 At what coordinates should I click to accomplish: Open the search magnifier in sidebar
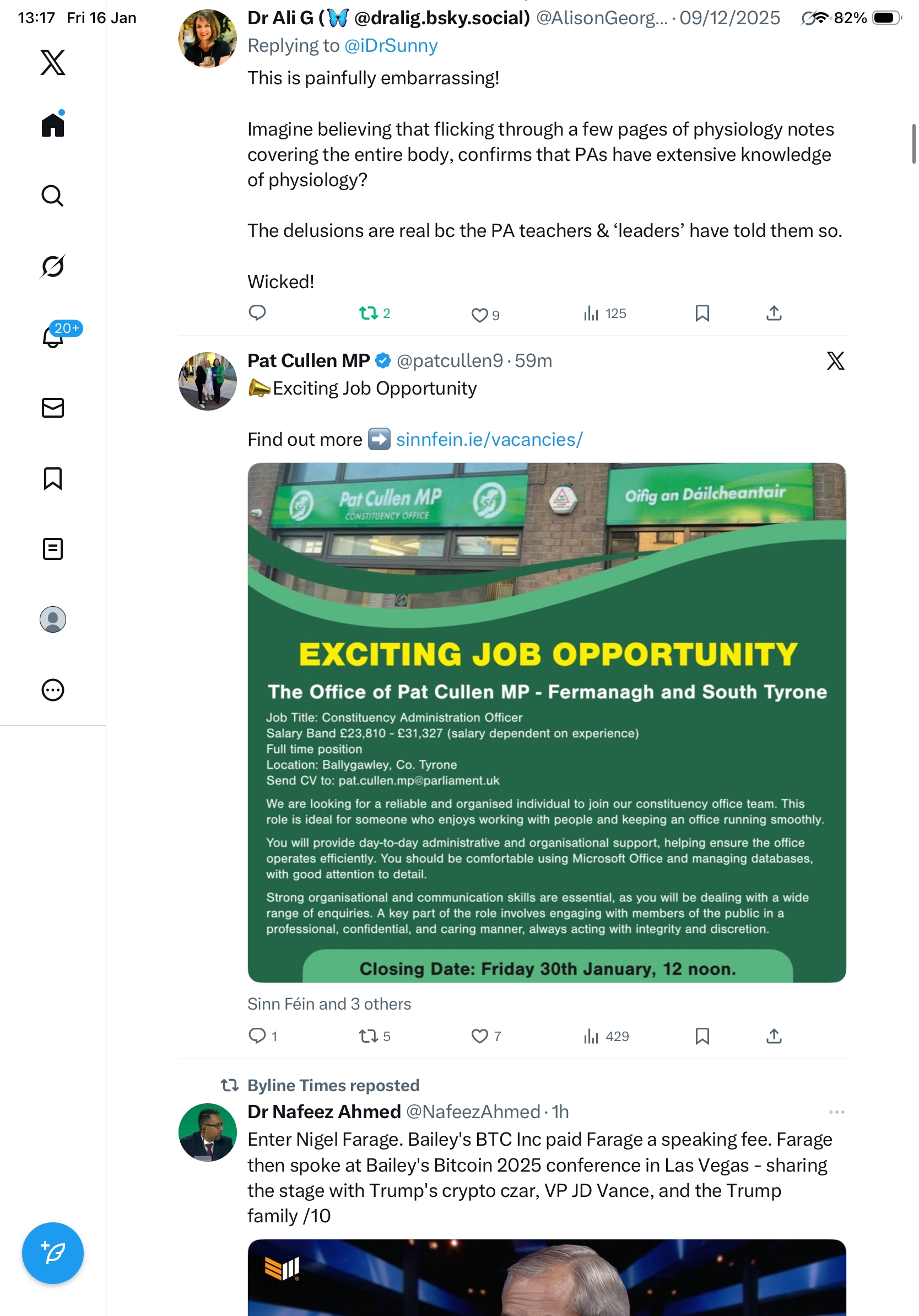pyautogui.click(x=53, y=196)
